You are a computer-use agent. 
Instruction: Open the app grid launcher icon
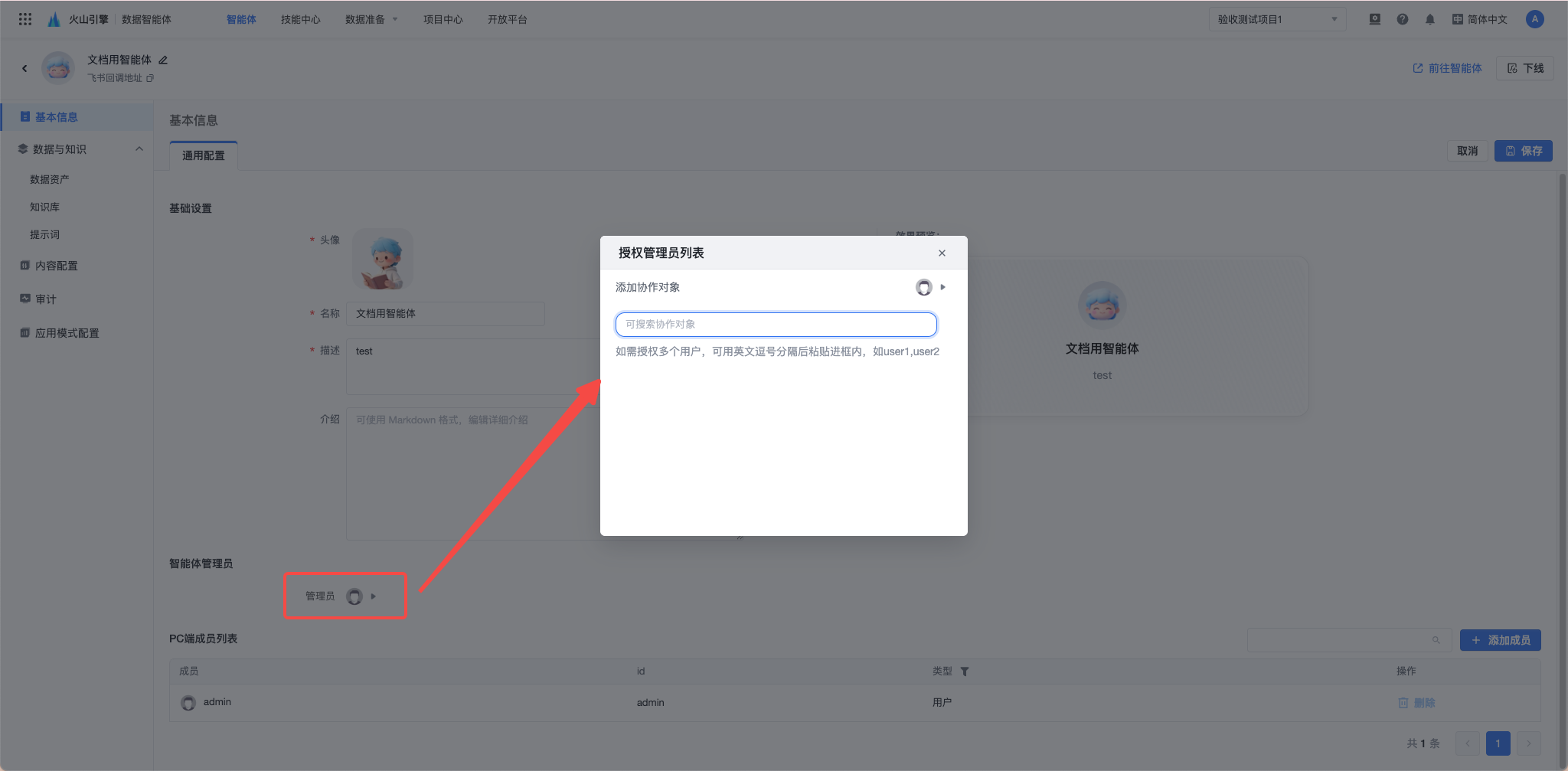point(25,19)
